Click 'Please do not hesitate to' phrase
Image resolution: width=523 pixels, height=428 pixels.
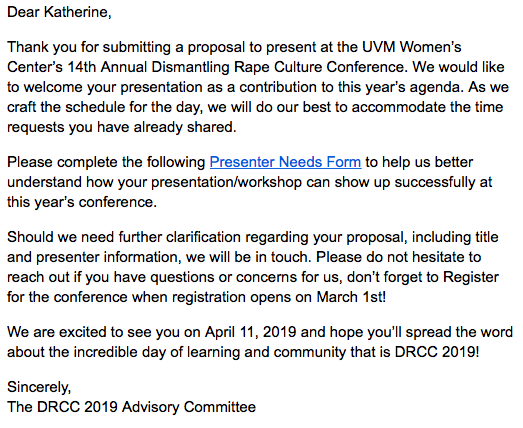tap(399, 257)
